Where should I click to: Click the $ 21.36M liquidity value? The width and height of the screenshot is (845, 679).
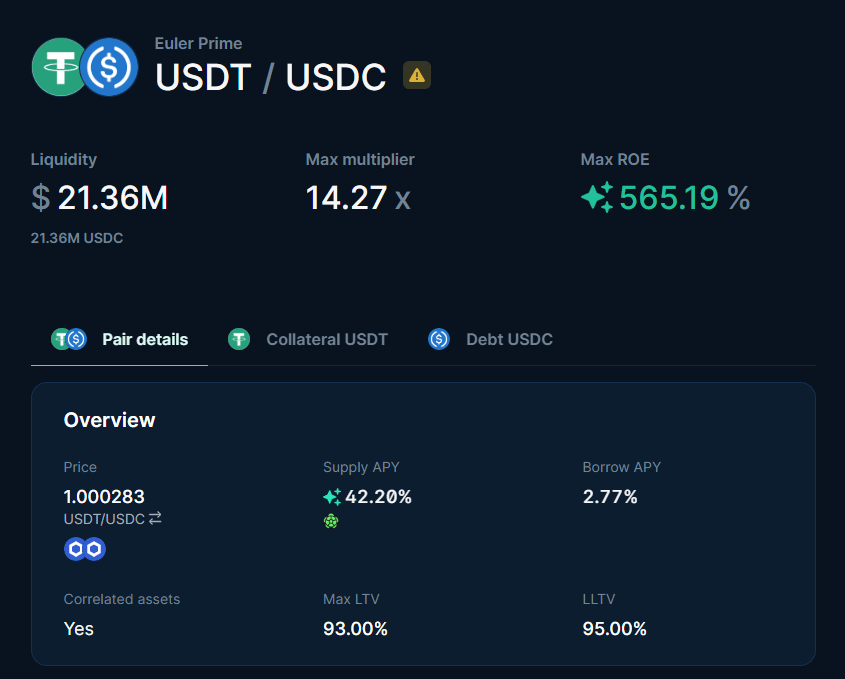99,197
